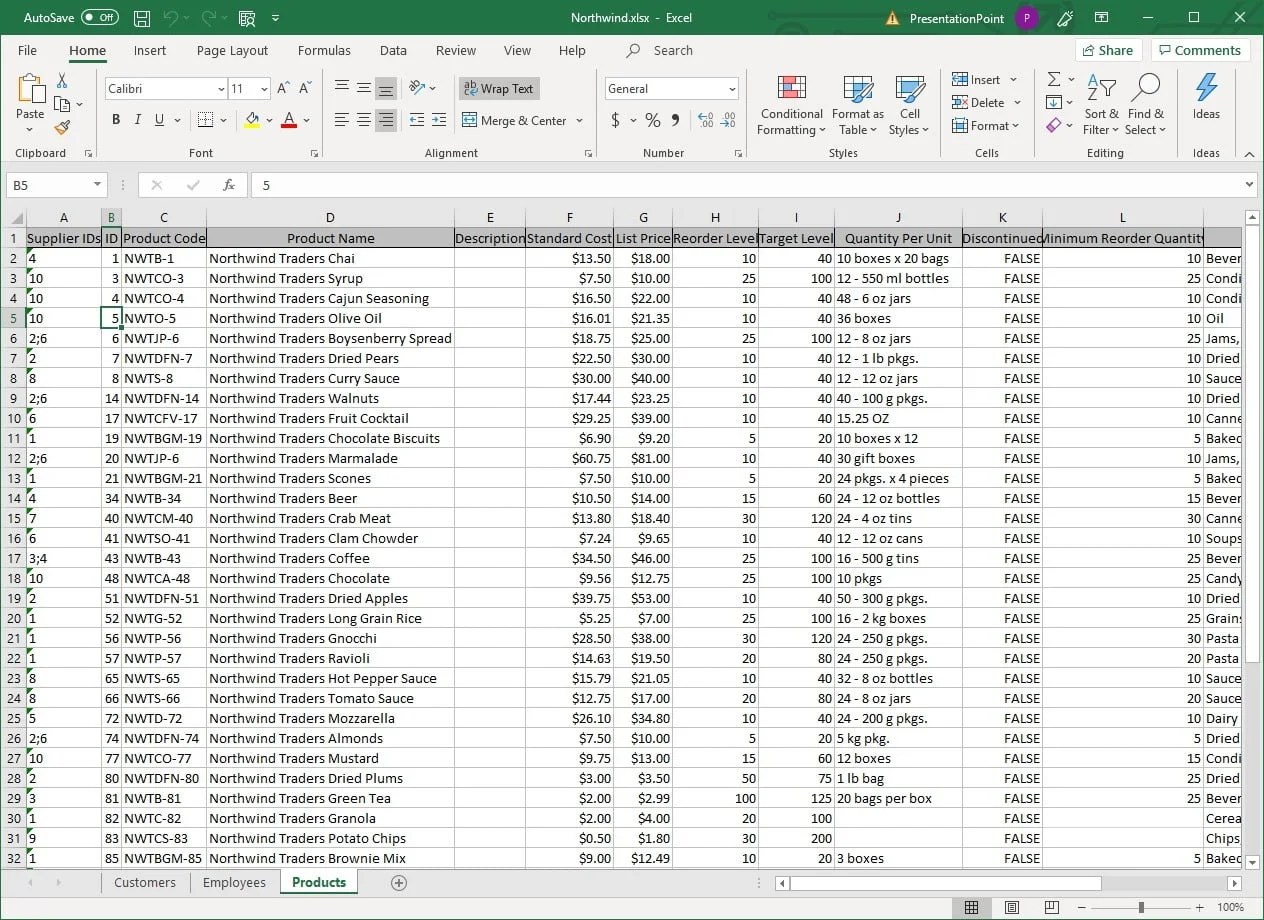The image size is (1264, 920).
Task: Open the Sort & Filter dropdown
Action: tap(1102, 106)
